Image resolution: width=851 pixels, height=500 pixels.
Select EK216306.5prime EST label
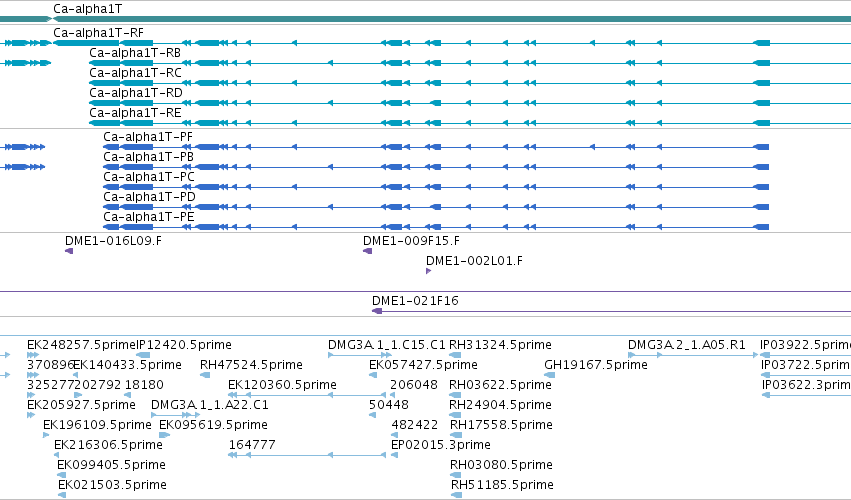[x=109, y=446]
